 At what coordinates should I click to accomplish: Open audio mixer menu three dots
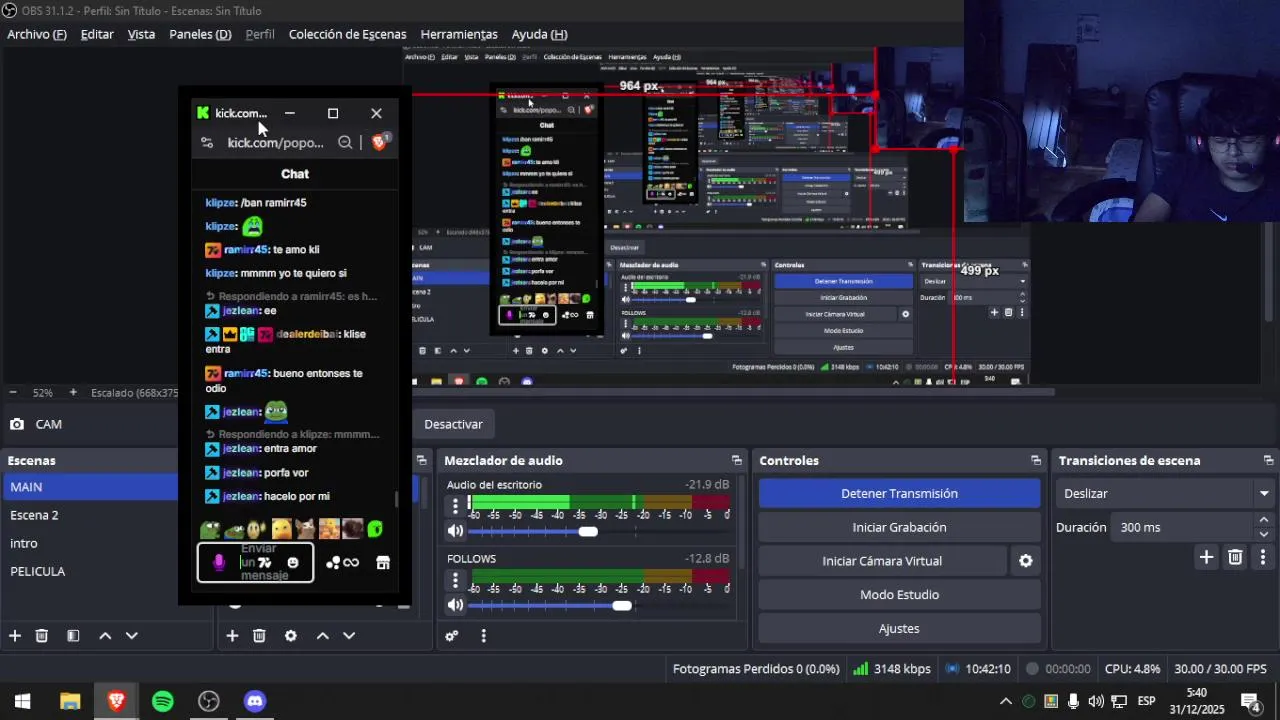click(x=483, y=636)
